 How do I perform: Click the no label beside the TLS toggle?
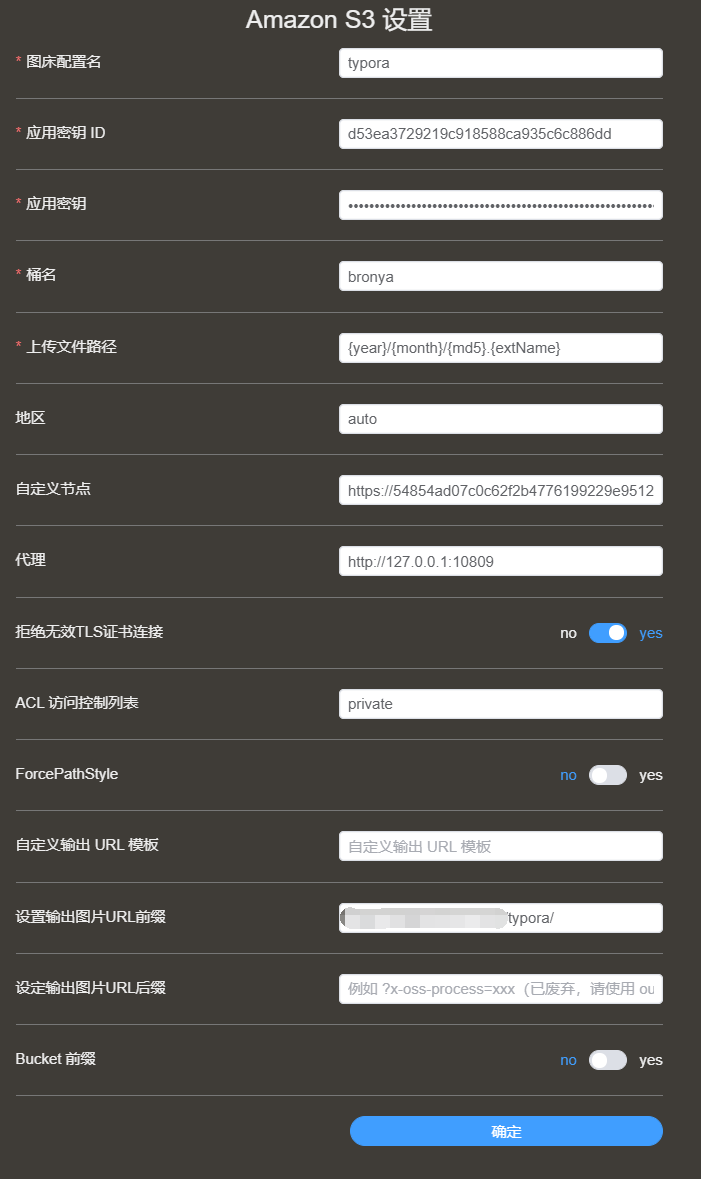coord(569,633)
